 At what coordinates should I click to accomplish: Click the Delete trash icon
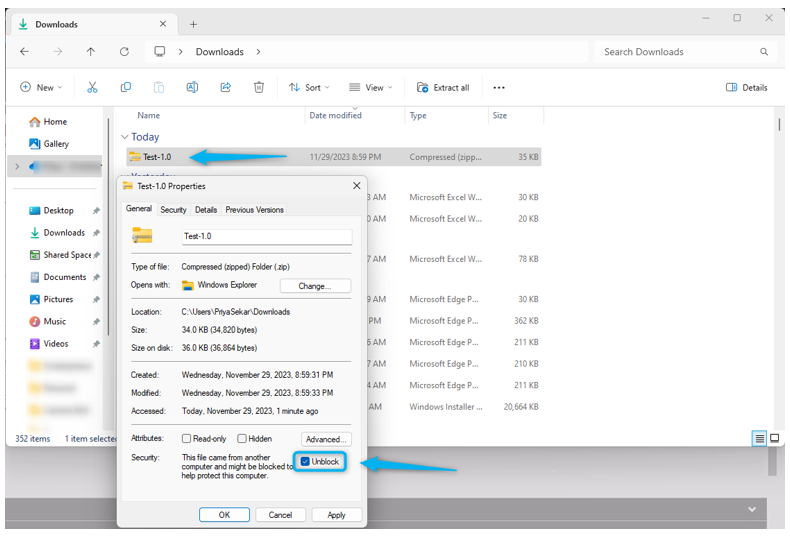[258, 88]
